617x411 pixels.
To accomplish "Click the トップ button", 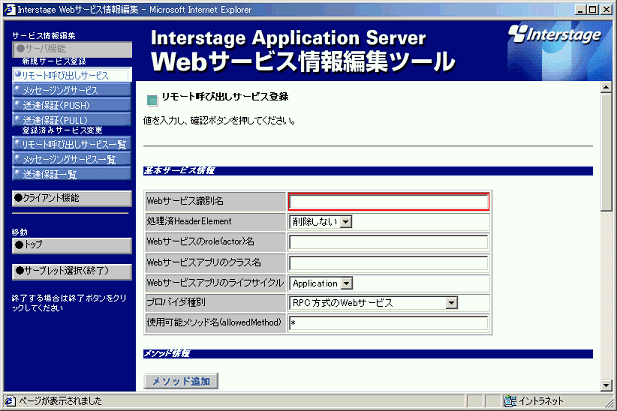I will point(72,245).
